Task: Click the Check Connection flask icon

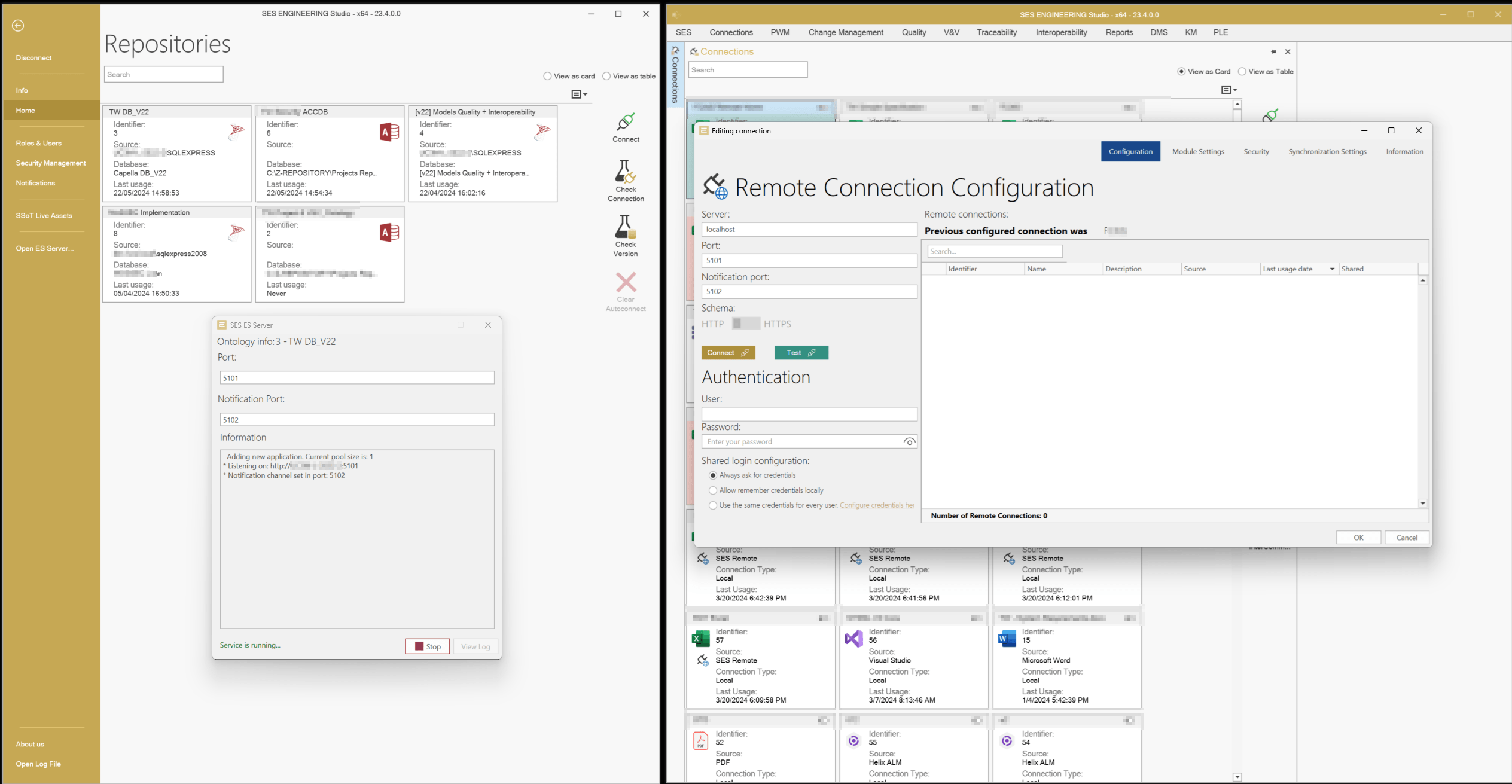Action: (626, 172)
